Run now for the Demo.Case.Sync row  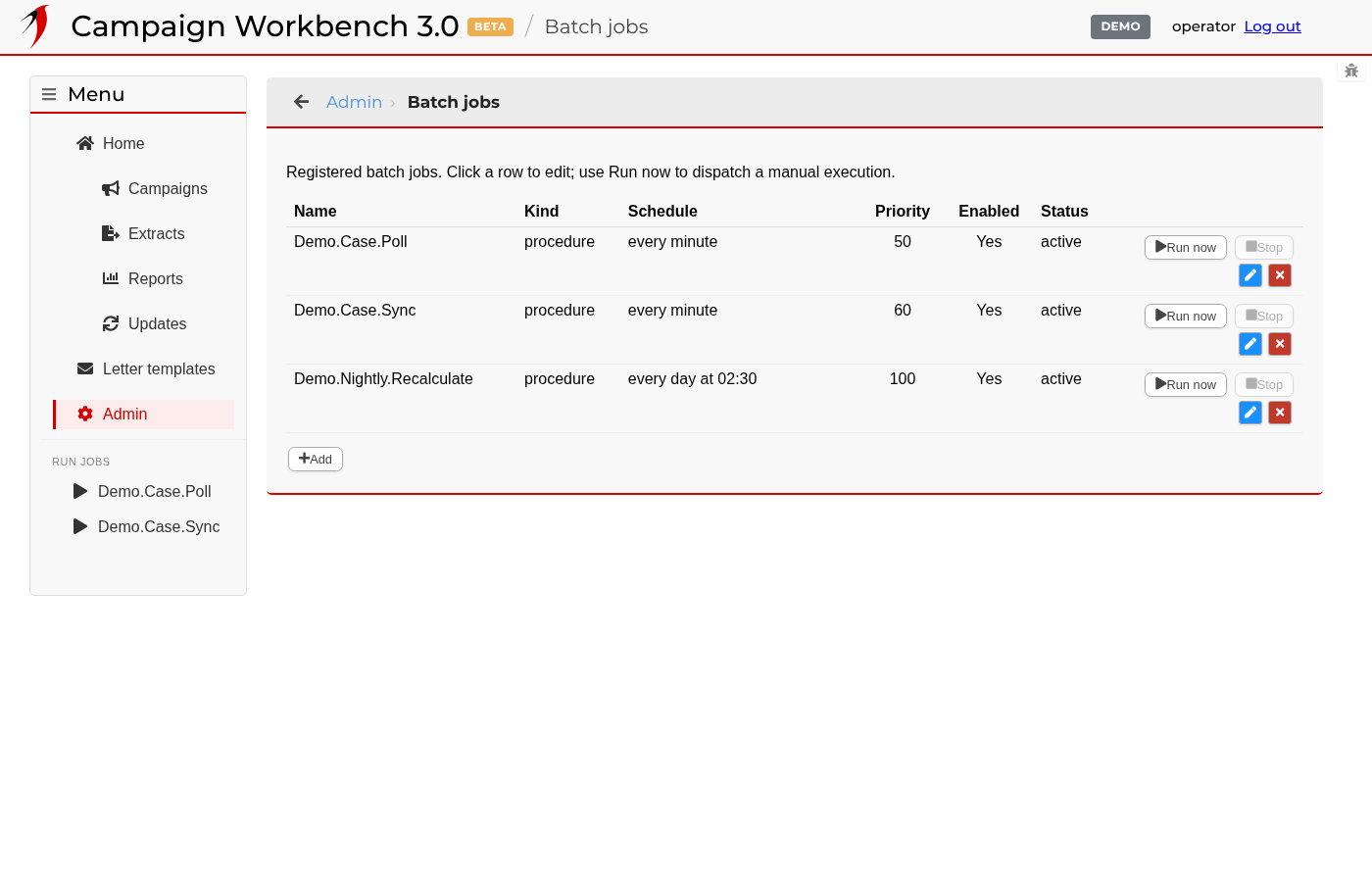[x=1186, y=317]
